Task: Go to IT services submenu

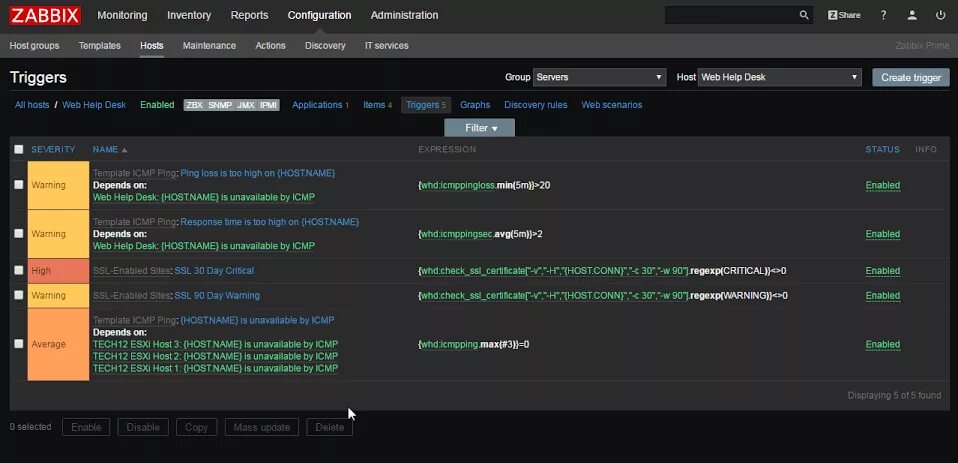Action: pos(387,46)
